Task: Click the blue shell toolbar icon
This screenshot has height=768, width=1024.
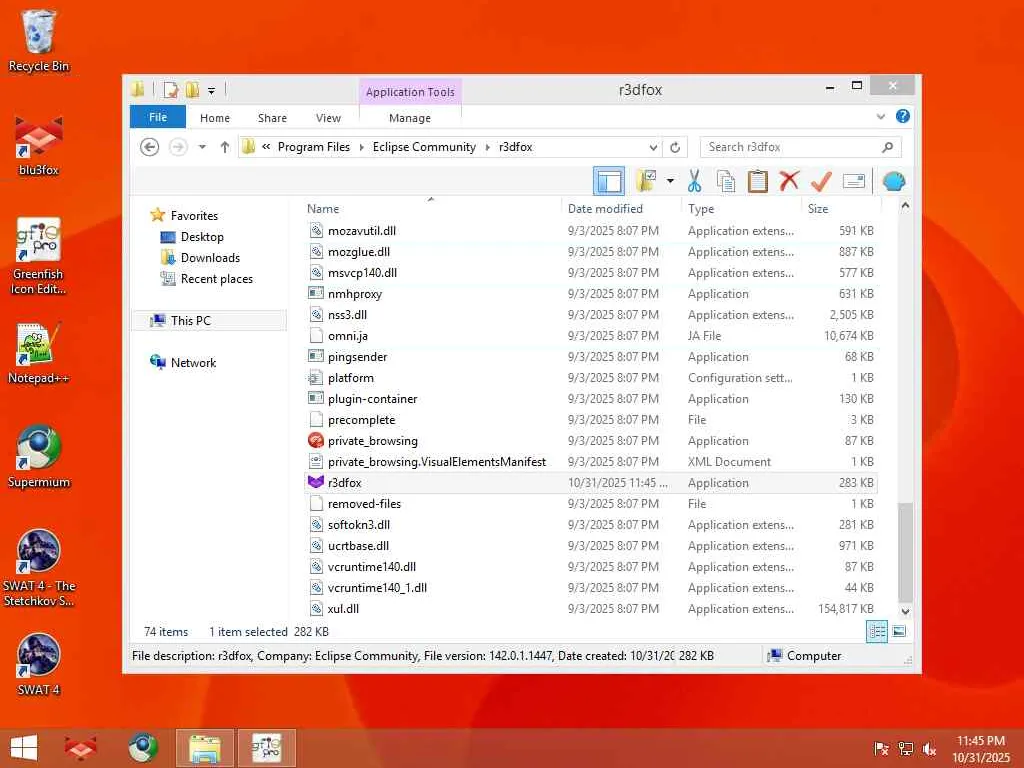Action: (x=893, y=181)
